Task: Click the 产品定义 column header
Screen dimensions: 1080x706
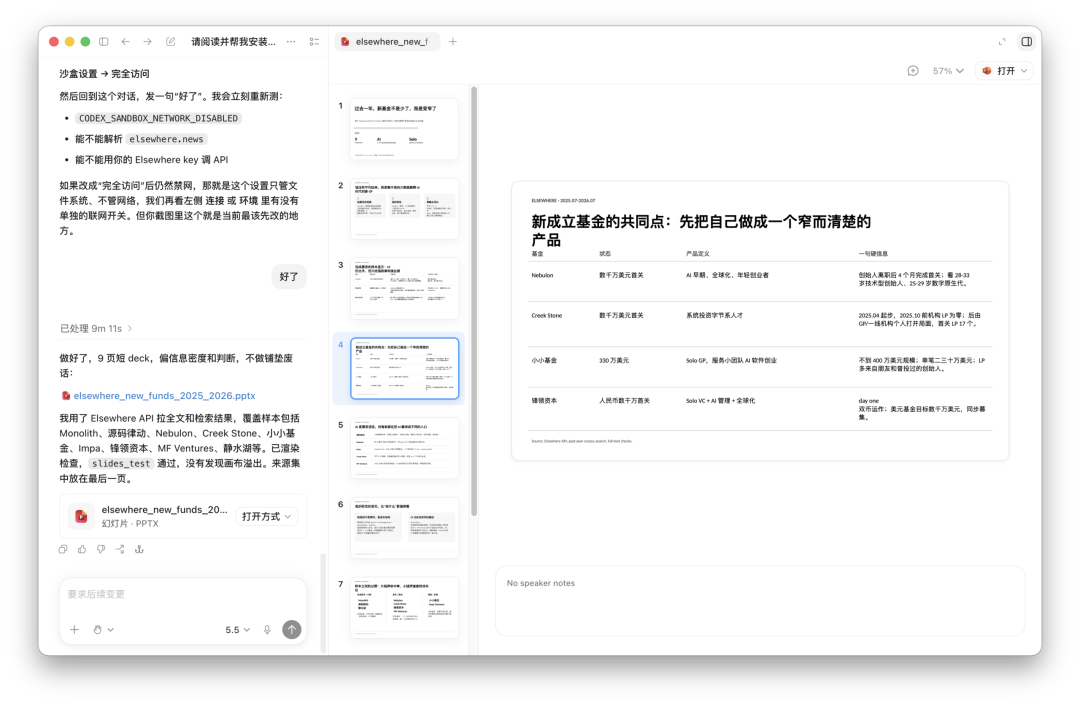Action: point(697,254)
